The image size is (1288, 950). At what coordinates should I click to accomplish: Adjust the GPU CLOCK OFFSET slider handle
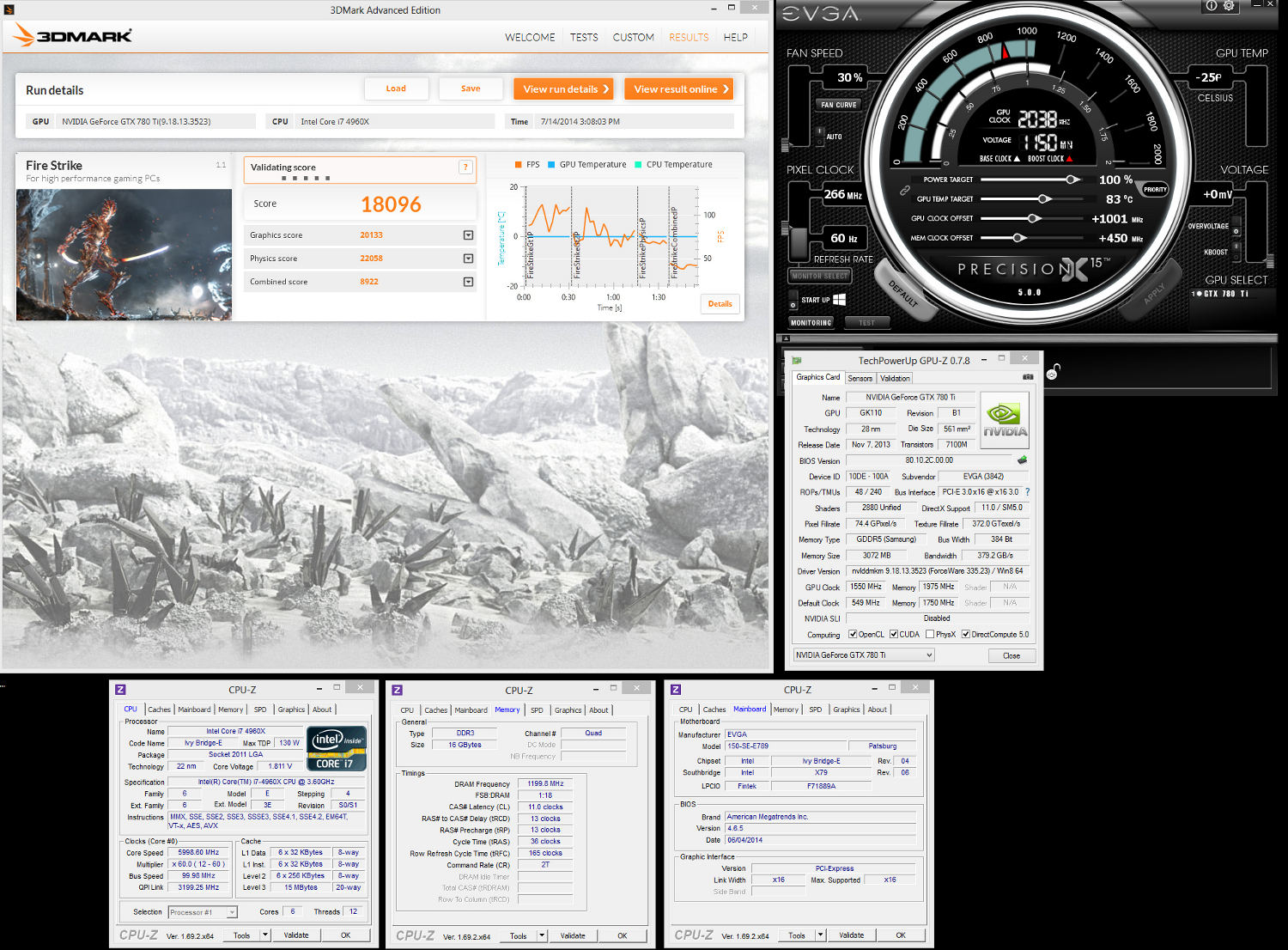(1035, 218)
